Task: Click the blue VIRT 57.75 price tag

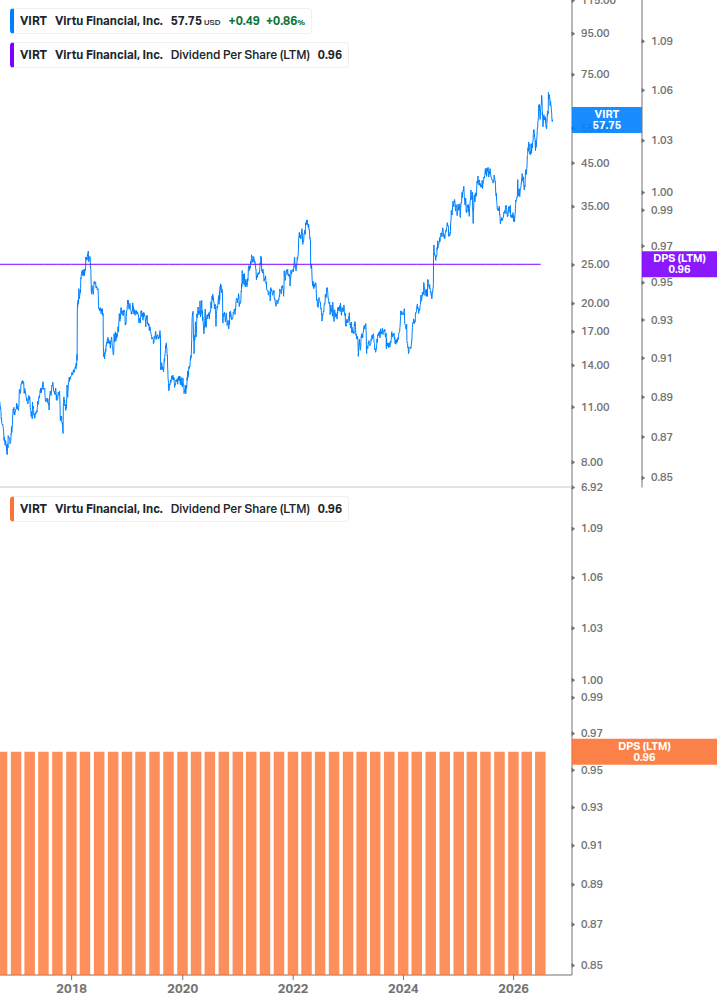Action: (606, 120)
